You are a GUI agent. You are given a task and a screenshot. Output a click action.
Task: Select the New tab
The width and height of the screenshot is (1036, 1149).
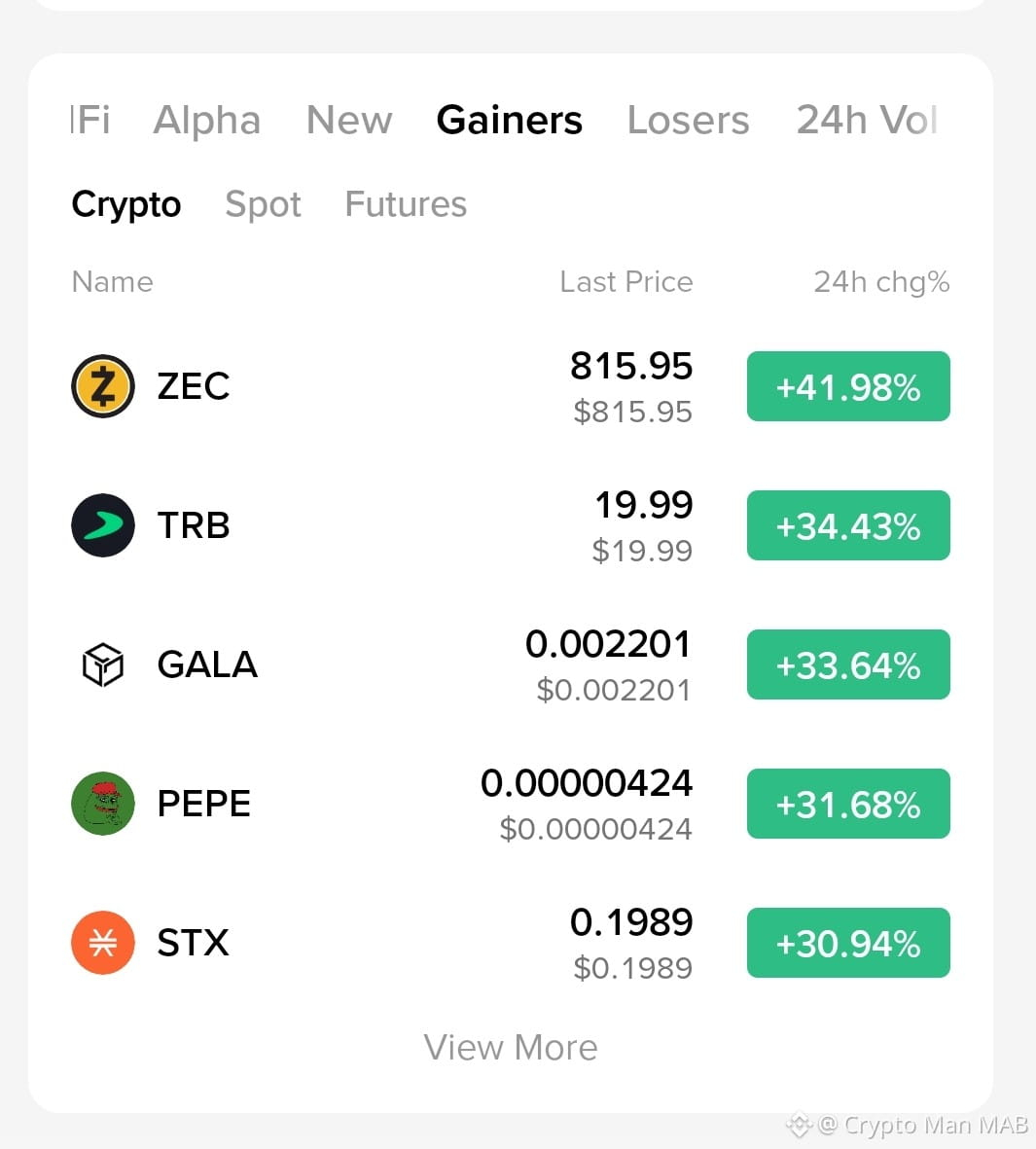click(349, 121)
